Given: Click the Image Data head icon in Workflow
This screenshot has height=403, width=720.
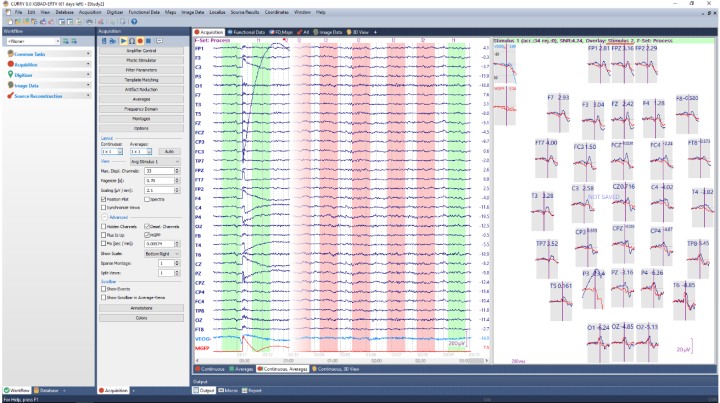Looking at the screenshot, I should point(11,85).
